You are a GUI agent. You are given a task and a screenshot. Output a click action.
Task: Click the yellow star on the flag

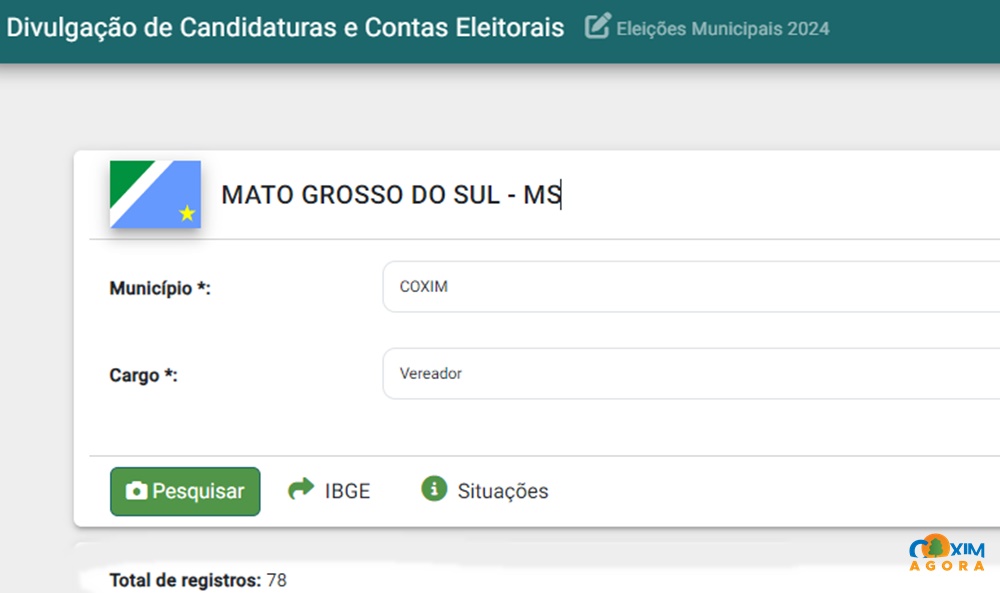[187, 213]
